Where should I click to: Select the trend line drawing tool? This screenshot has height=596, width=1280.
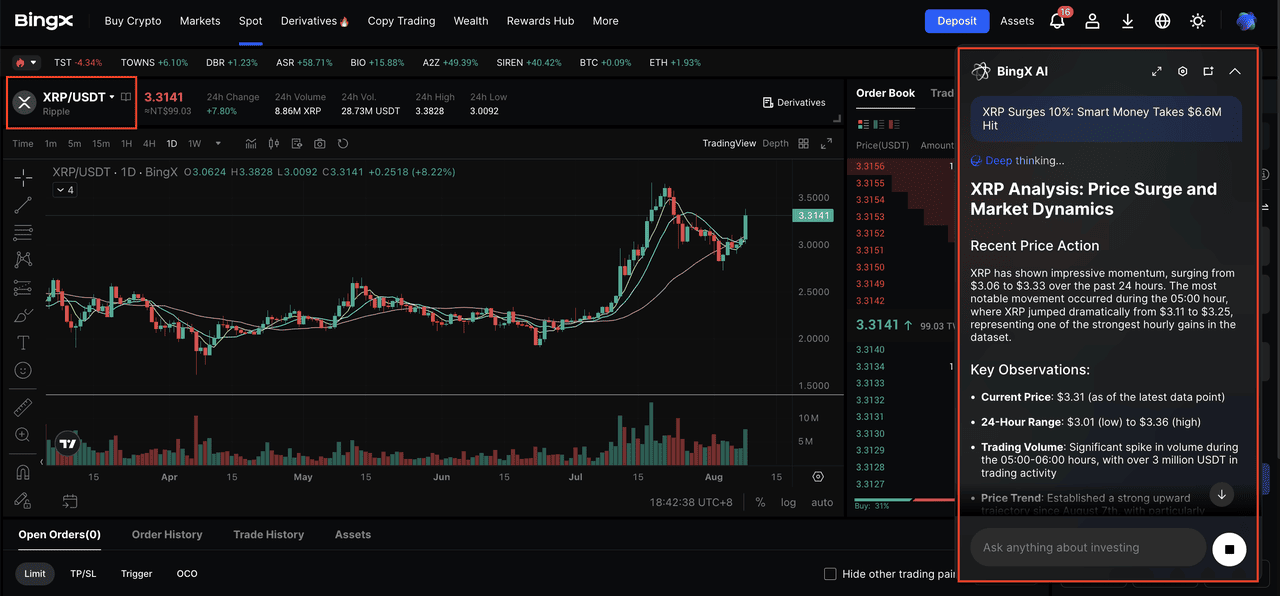click(23, 205)
